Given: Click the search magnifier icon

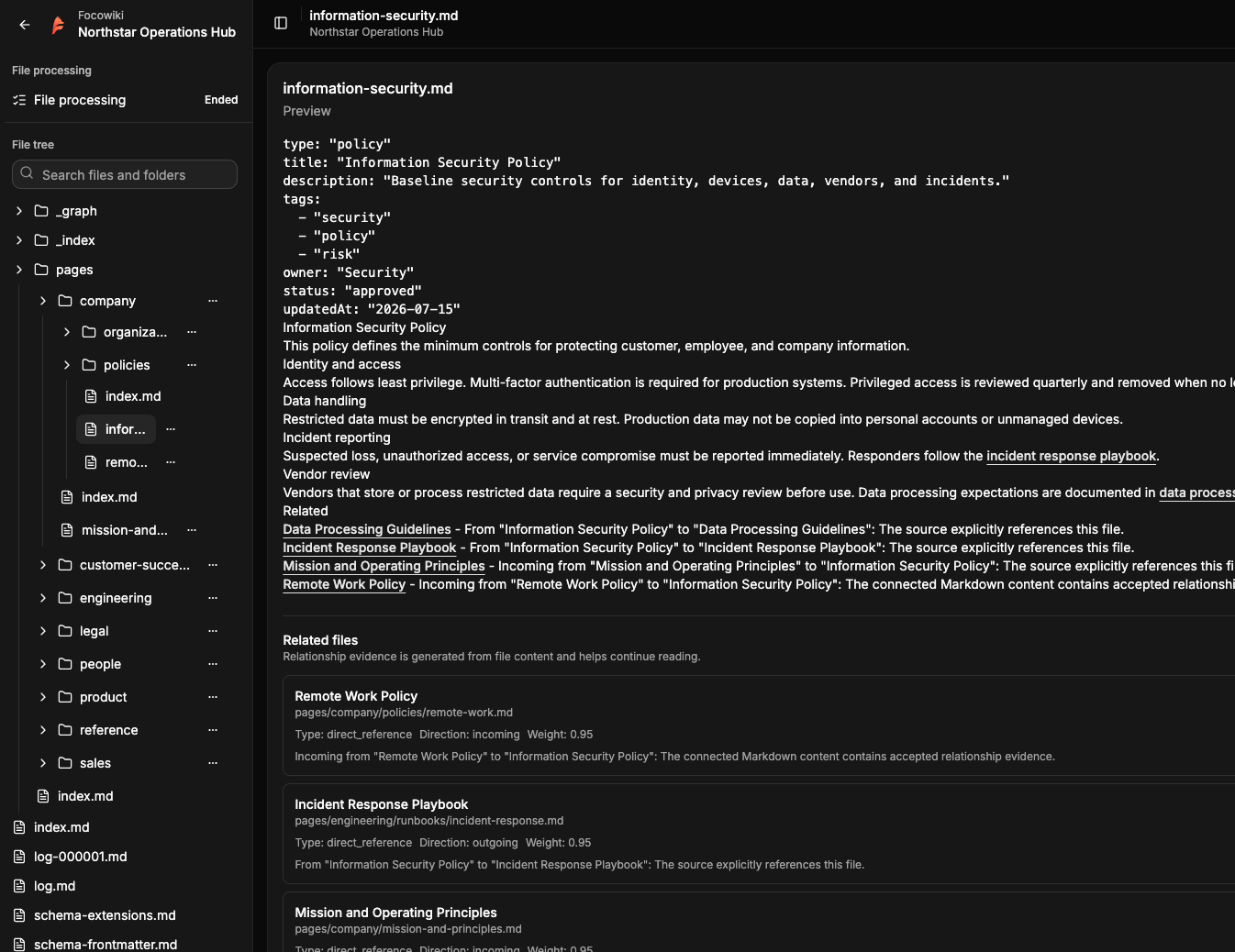Looking at the screenshot, I should pos(28,173).
